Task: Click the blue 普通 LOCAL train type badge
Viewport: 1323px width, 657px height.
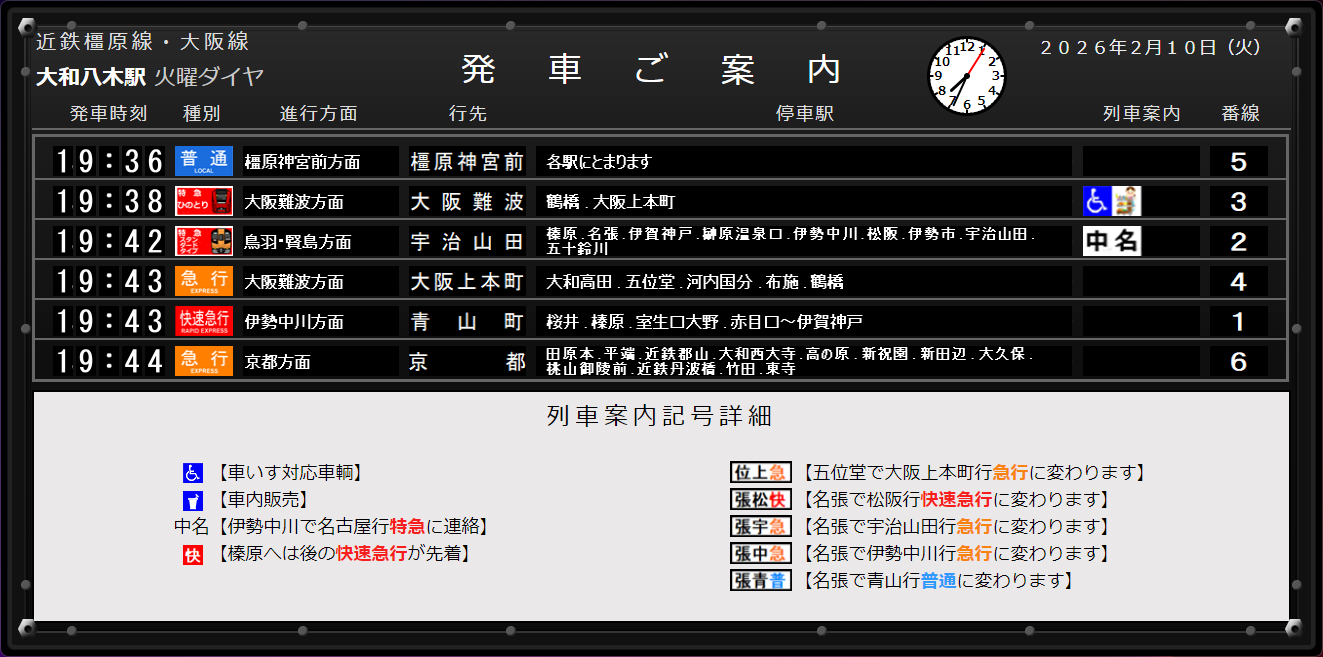Action: coord(204,161)
